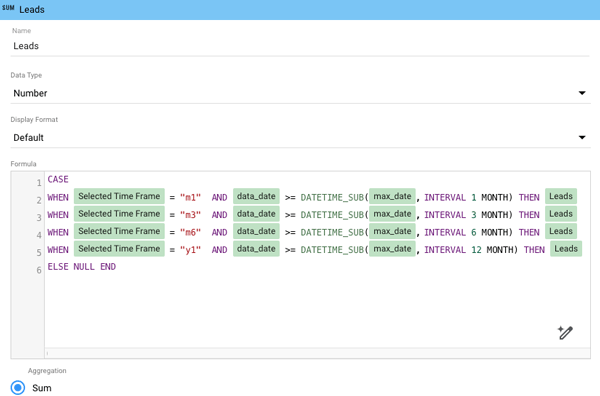Click the "m6" string literal in the formula

pos(190,232)
